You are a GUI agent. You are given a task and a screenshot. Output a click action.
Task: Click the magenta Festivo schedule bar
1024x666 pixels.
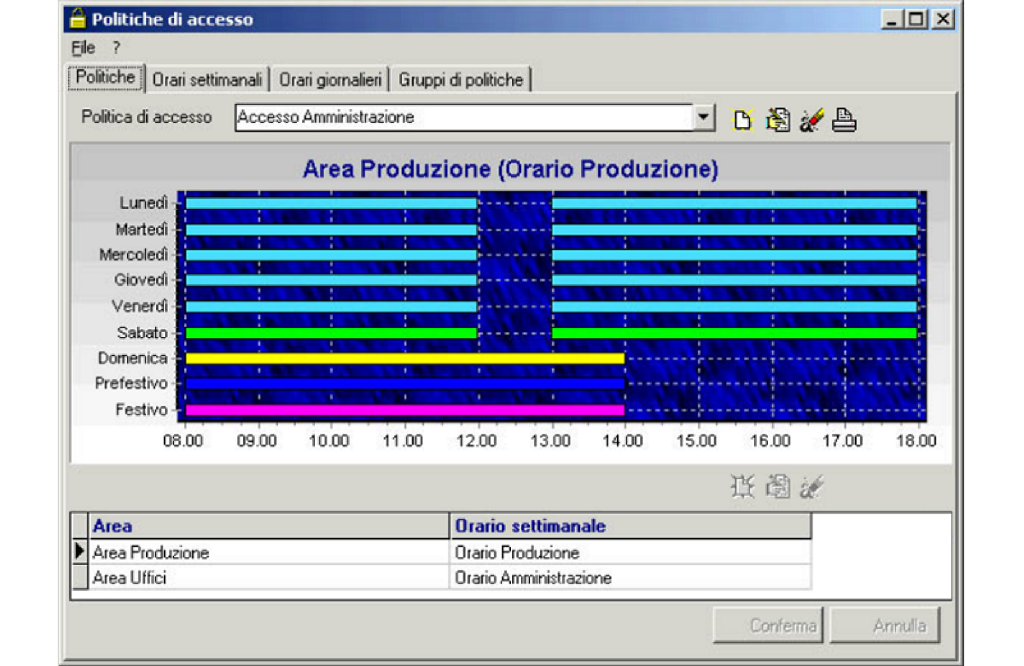click(x=404, y=410)
